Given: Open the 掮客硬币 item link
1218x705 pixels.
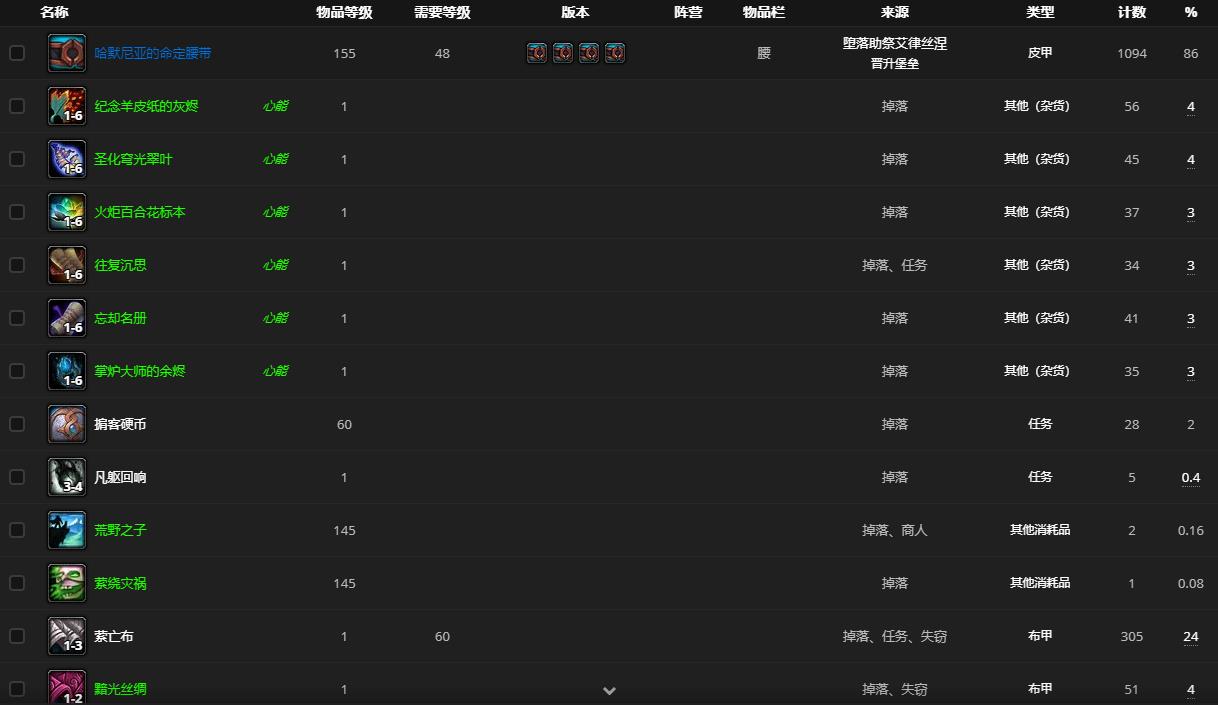Looking at the screenshot, I should 120,424.
